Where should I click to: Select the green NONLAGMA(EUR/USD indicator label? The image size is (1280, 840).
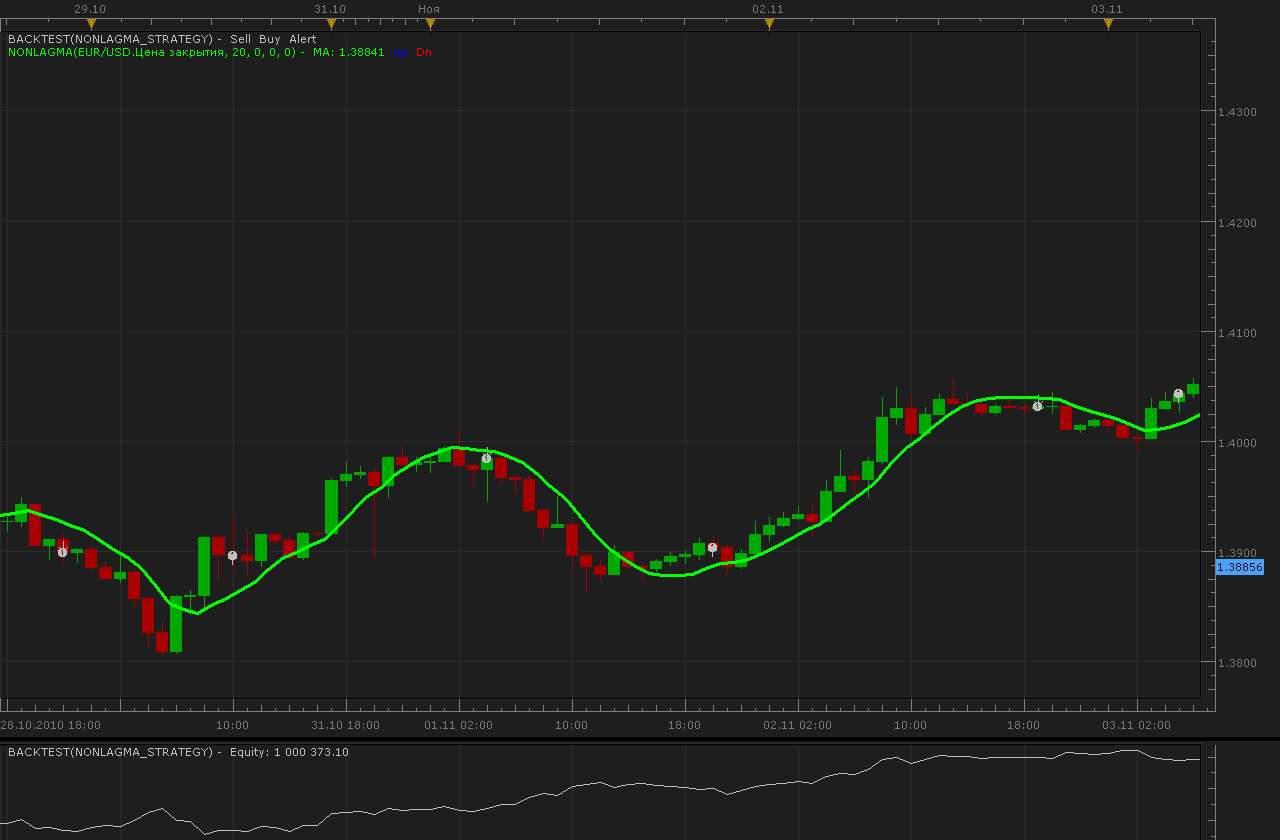tap(152, 52)
